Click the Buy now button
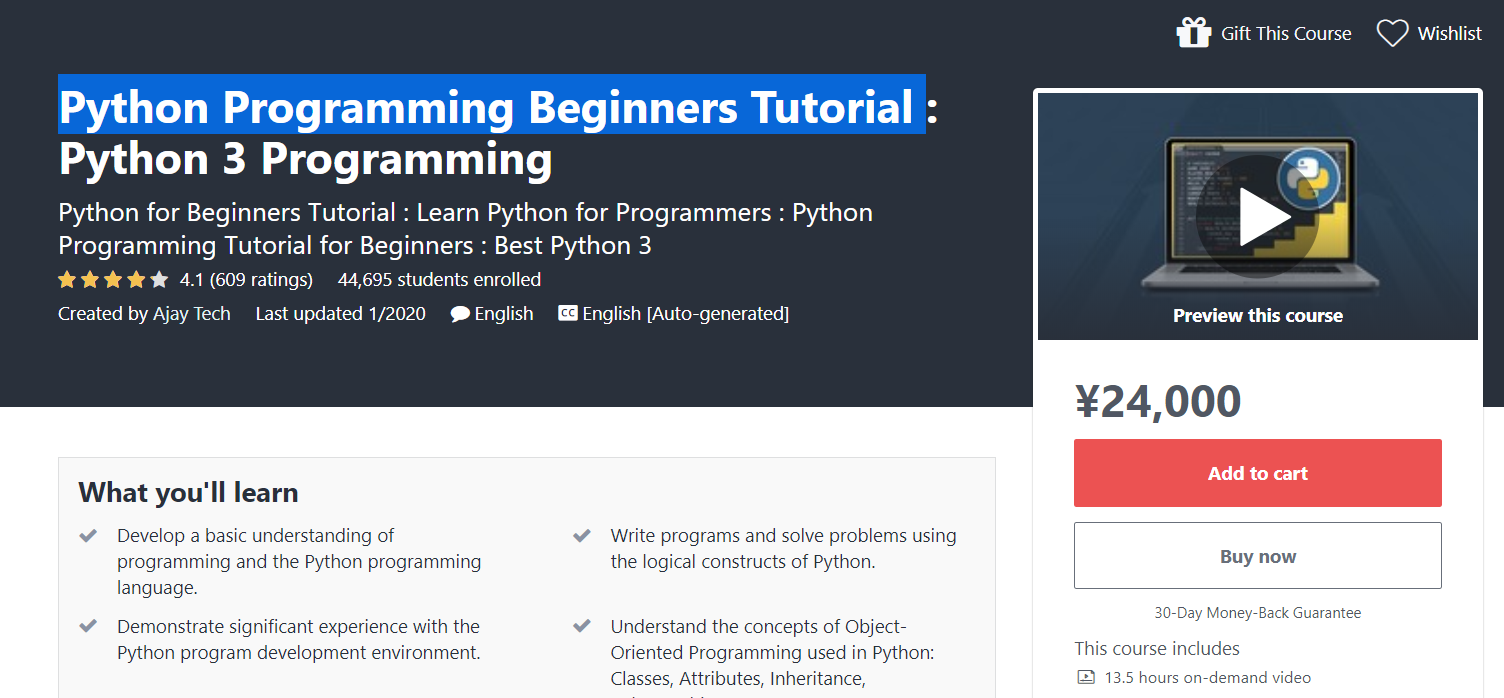1504x698 pixels. 1258,556
